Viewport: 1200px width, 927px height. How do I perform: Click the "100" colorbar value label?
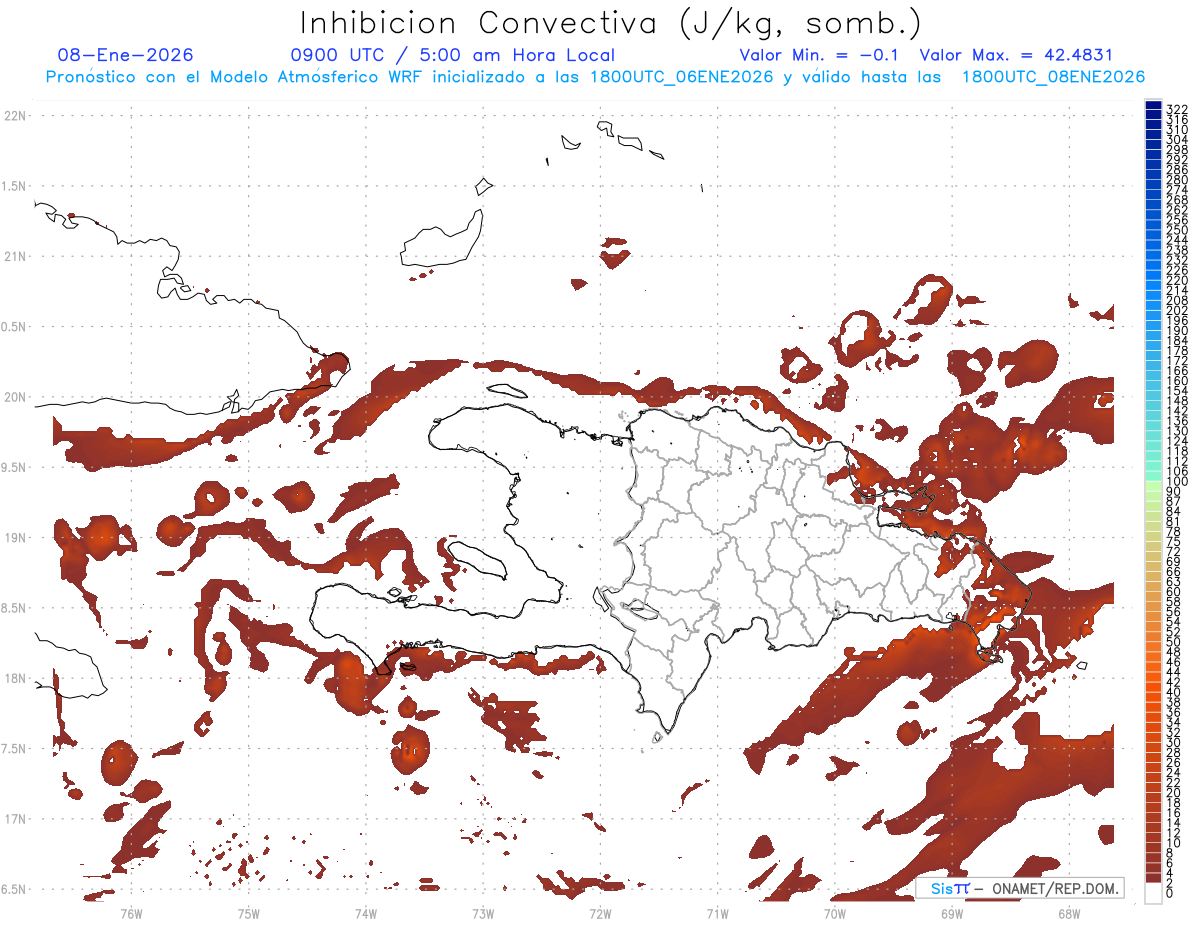(1177, 482)
